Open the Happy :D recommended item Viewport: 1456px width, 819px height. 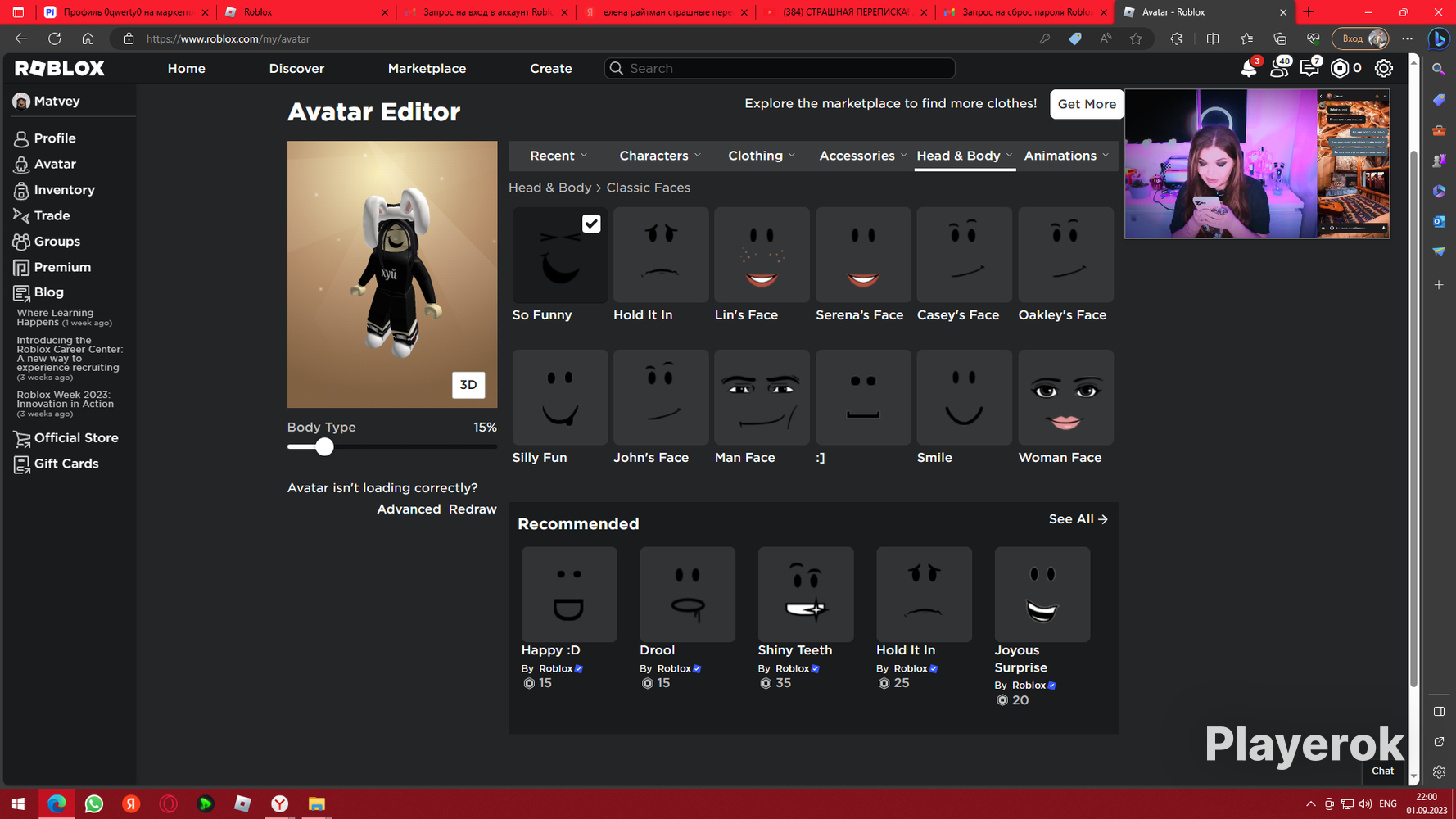[569, 595]
